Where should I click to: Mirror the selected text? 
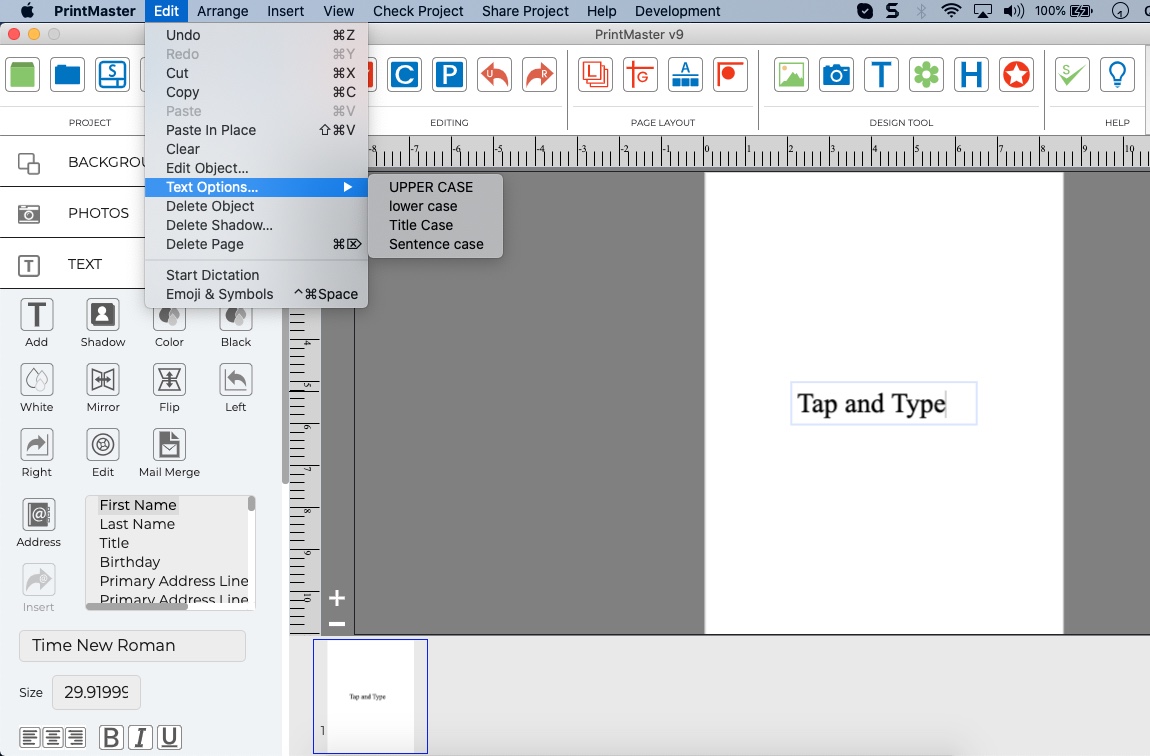(x=102, y=380)
